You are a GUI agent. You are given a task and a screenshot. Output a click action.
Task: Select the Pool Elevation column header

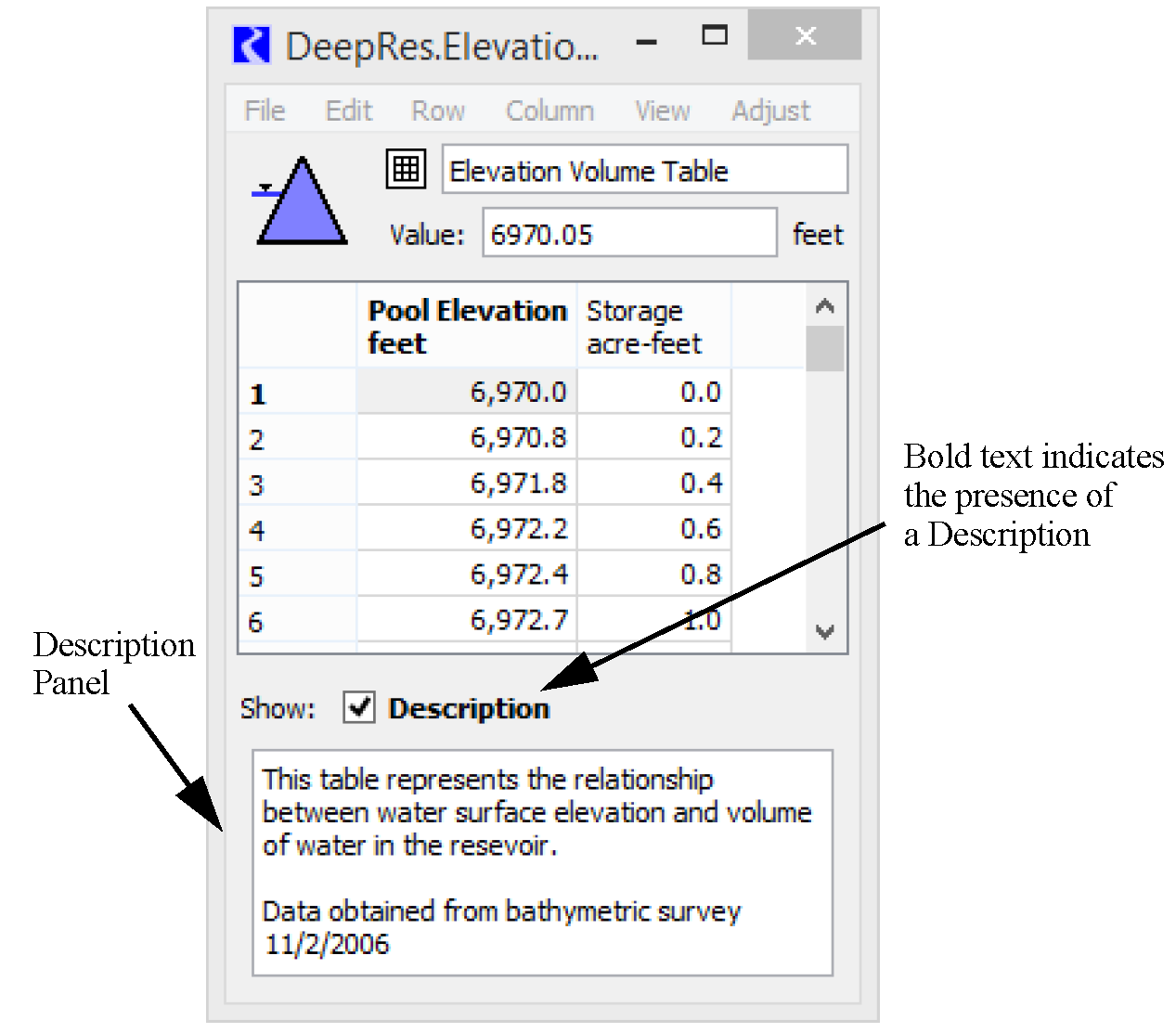click(466, 327)
